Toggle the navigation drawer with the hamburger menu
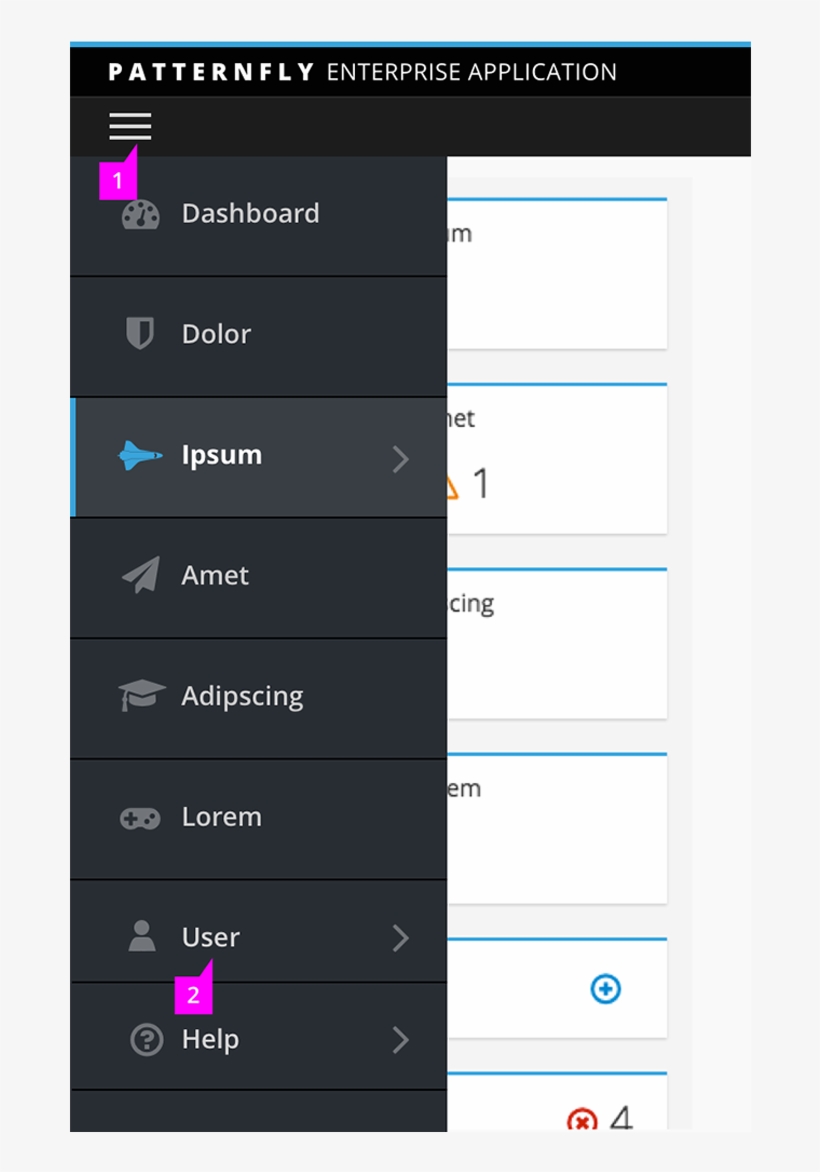 130,126
